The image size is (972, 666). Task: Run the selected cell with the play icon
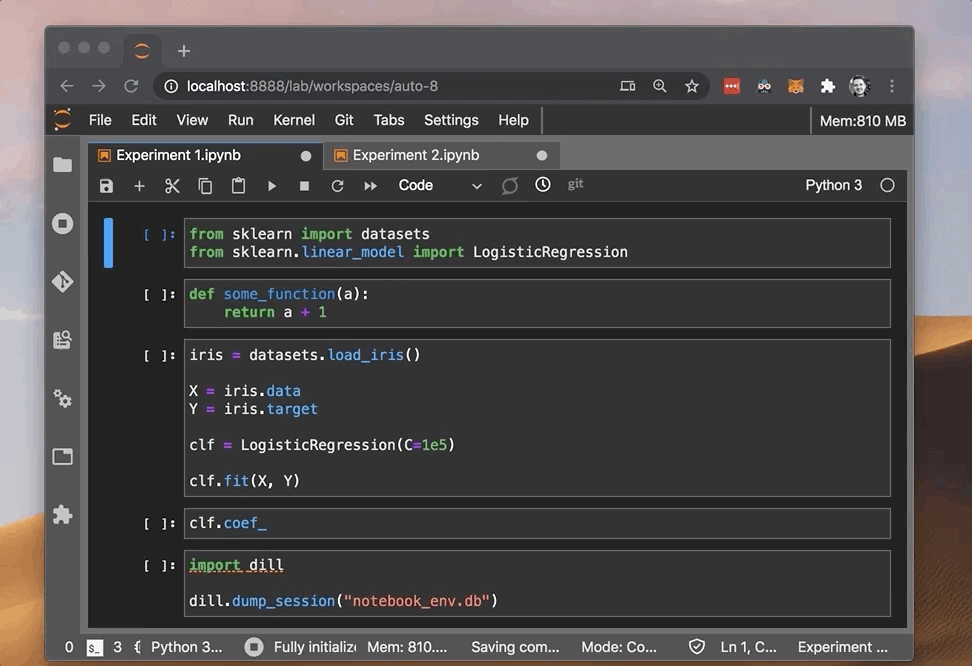pyautogui.click(x=271, y=186)
